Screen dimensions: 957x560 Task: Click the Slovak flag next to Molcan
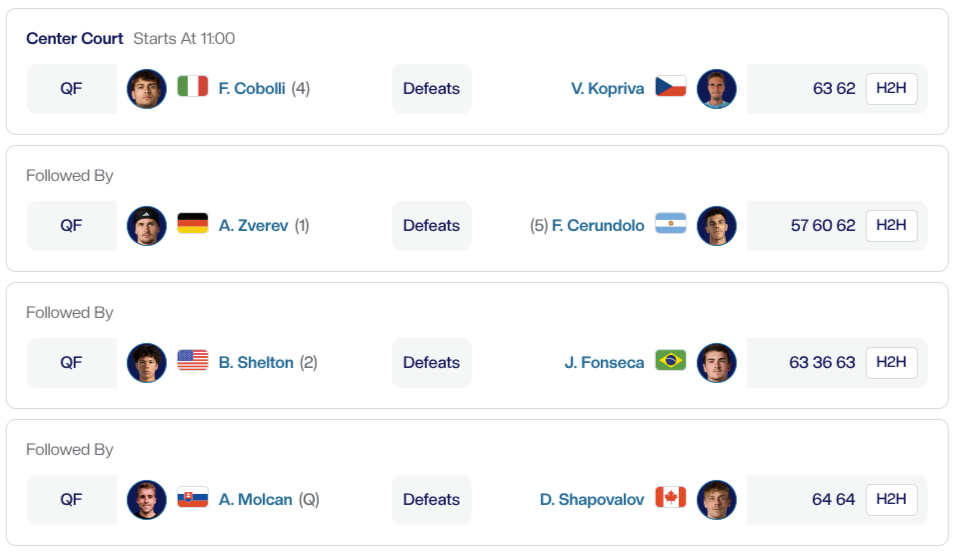pyautogui.click(x=192, y=499)
